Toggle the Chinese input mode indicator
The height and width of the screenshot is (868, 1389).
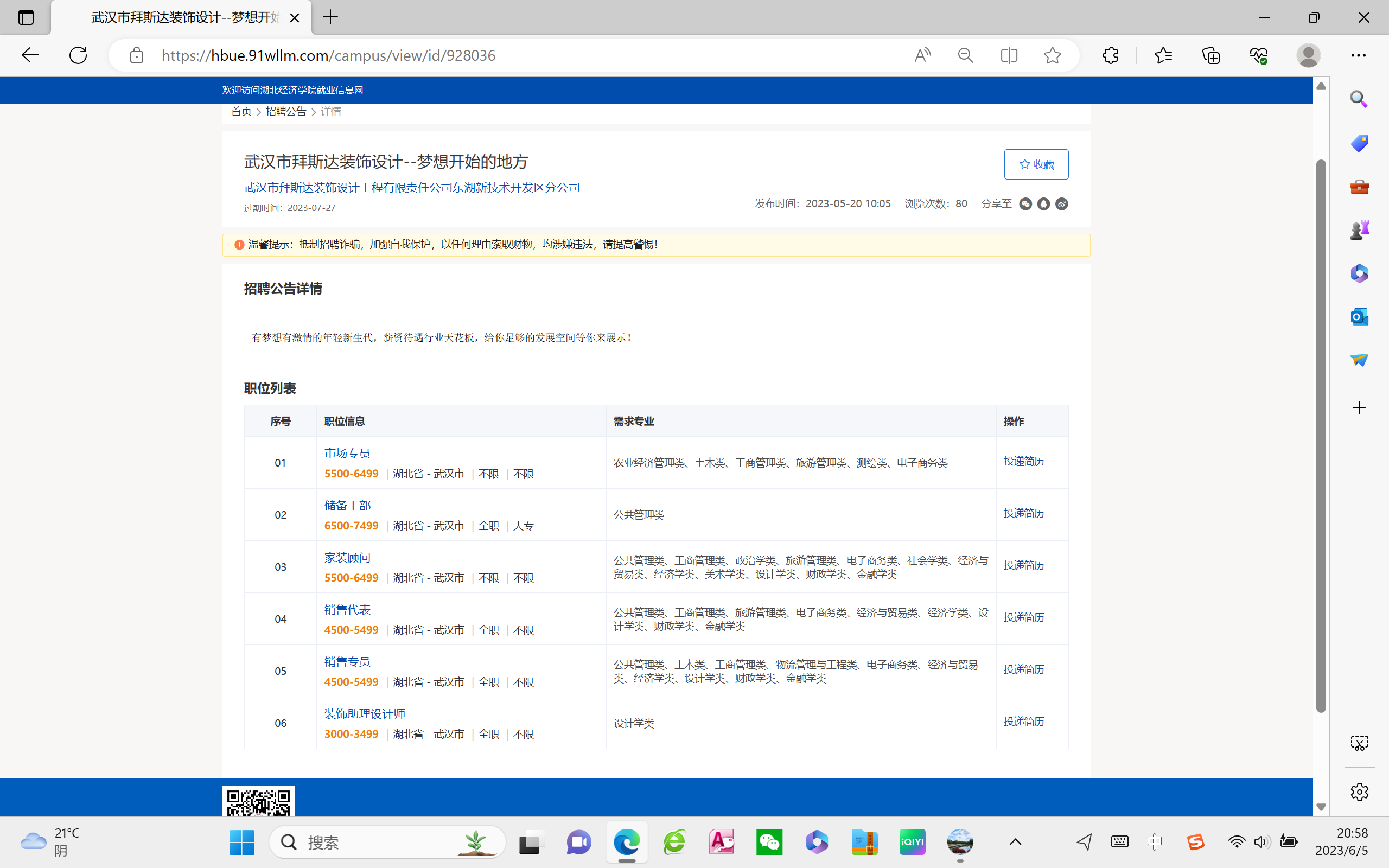1154,841
